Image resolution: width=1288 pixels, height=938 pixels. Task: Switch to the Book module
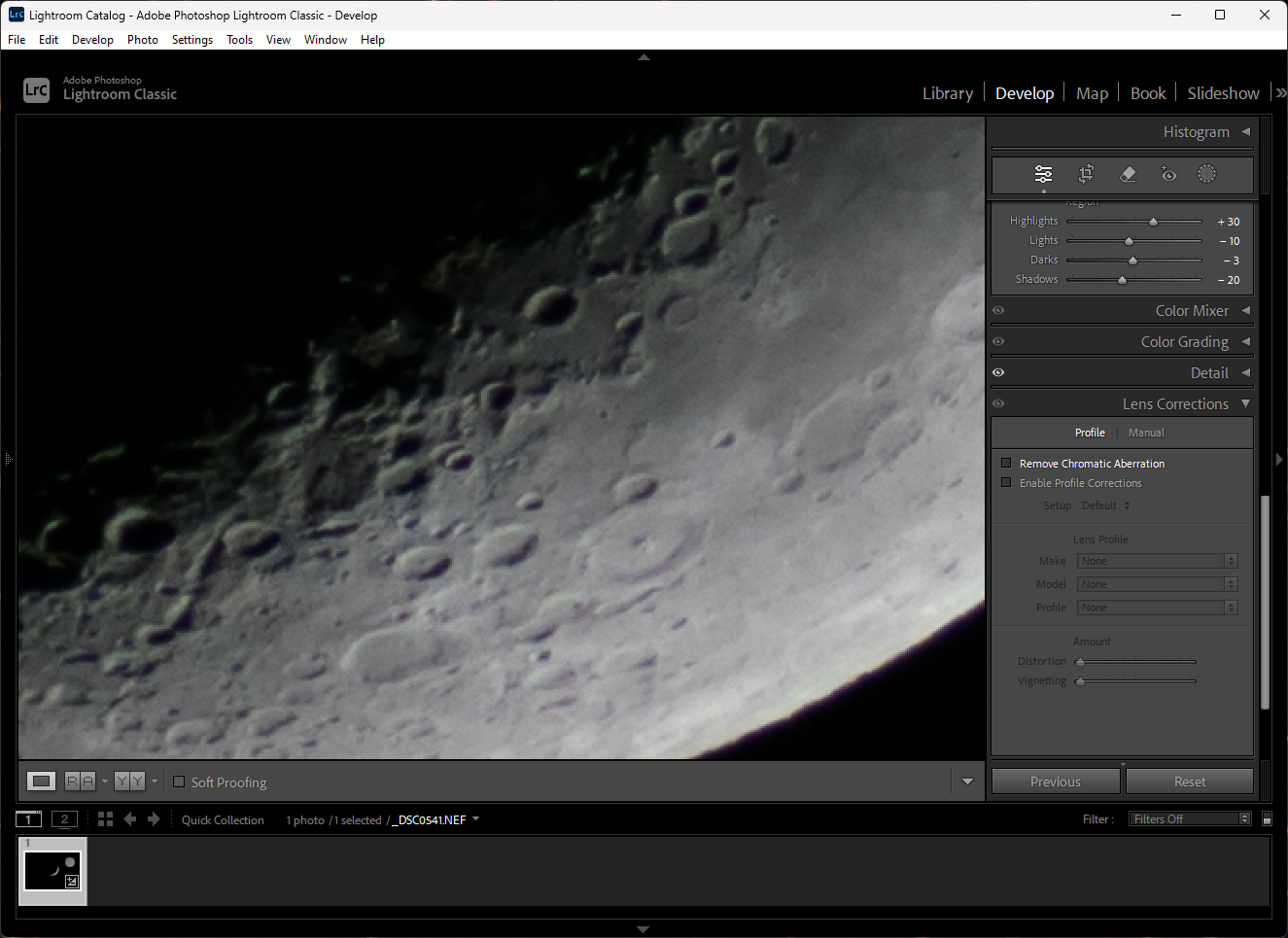point(1148,93)
